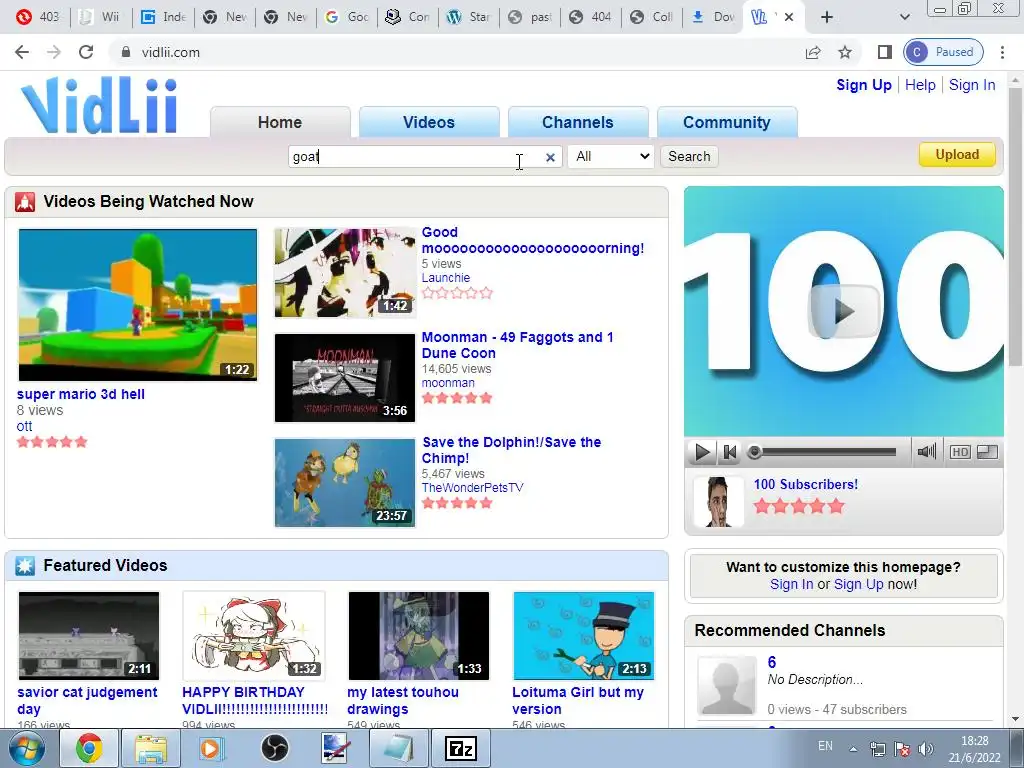The image size is (1024, 768).
Task: Open 7-Zip from the taskbar
Action: [x=460, y=748]
